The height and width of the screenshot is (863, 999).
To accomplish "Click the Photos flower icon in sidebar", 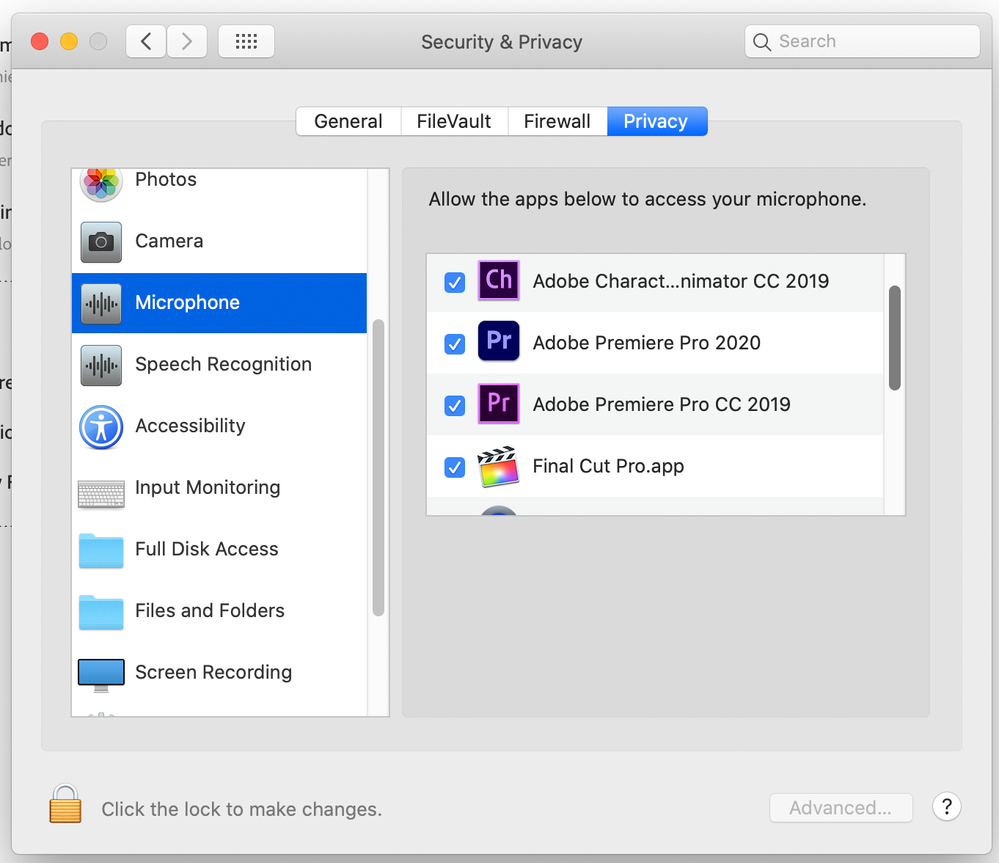I will pos(101,183).
